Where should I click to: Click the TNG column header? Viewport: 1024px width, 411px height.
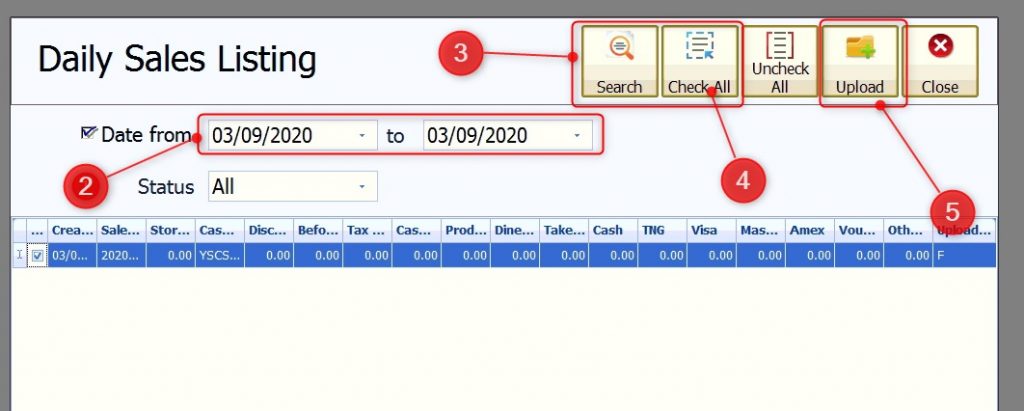661,230
